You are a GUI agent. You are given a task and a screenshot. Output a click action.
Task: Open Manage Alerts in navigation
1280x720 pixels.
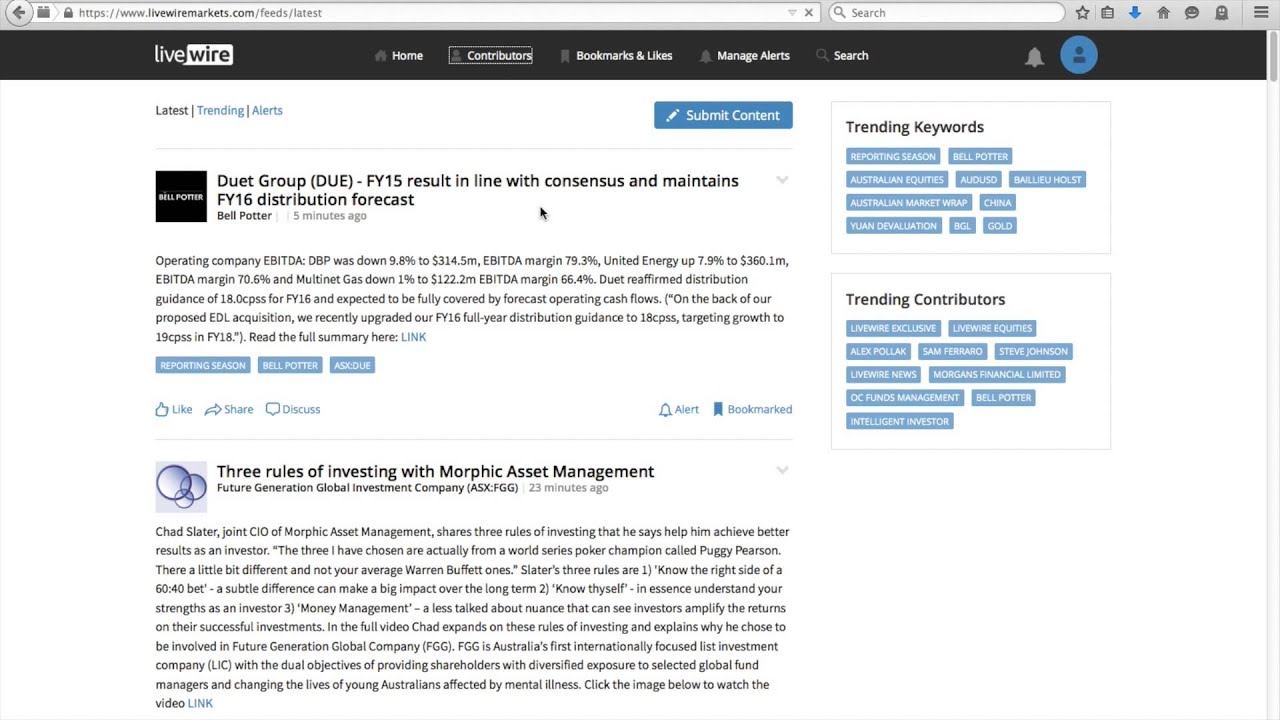click(x=745, y=56)
